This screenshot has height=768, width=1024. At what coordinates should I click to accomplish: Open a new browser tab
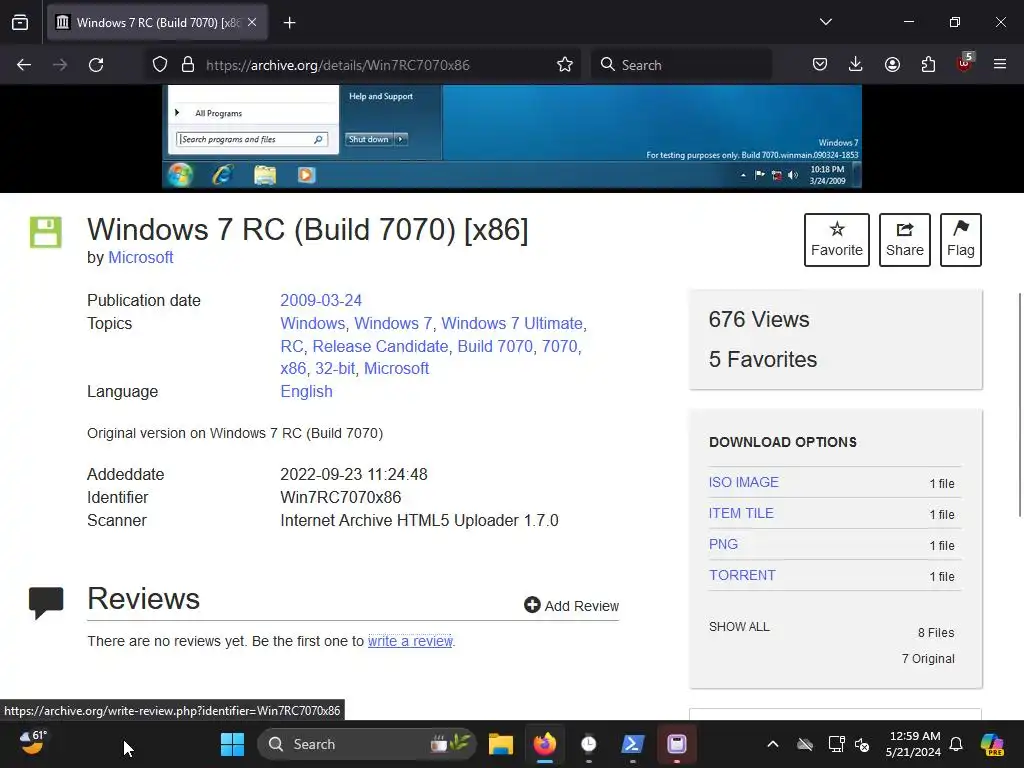pos(289,23)
